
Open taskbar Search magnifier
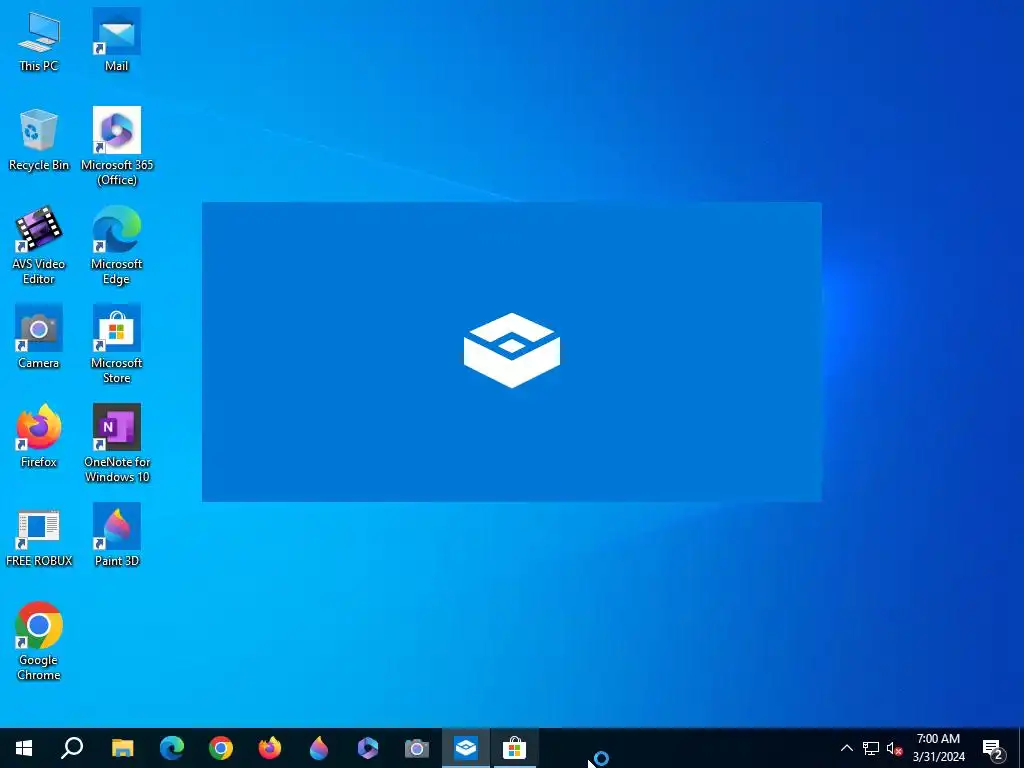tap(72, 748)
